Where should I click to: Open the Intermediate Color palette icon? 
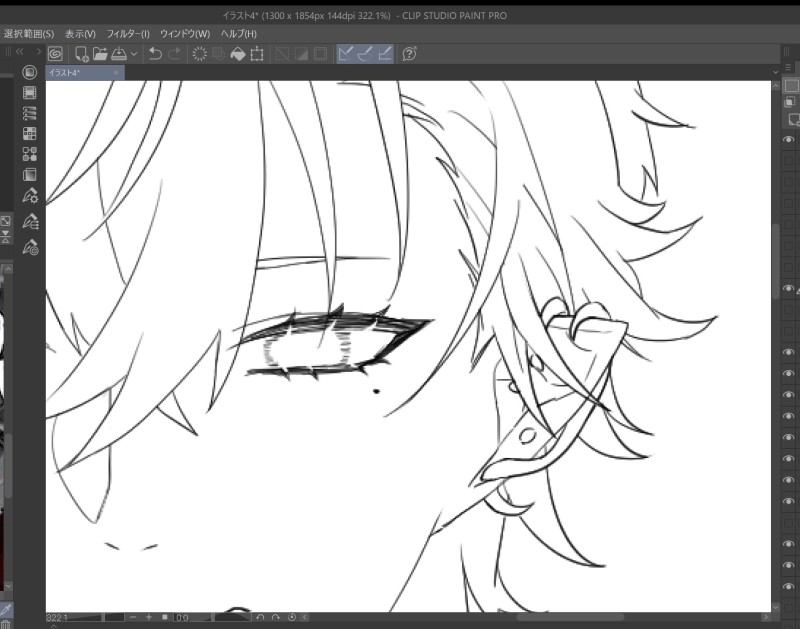point(30,154)
